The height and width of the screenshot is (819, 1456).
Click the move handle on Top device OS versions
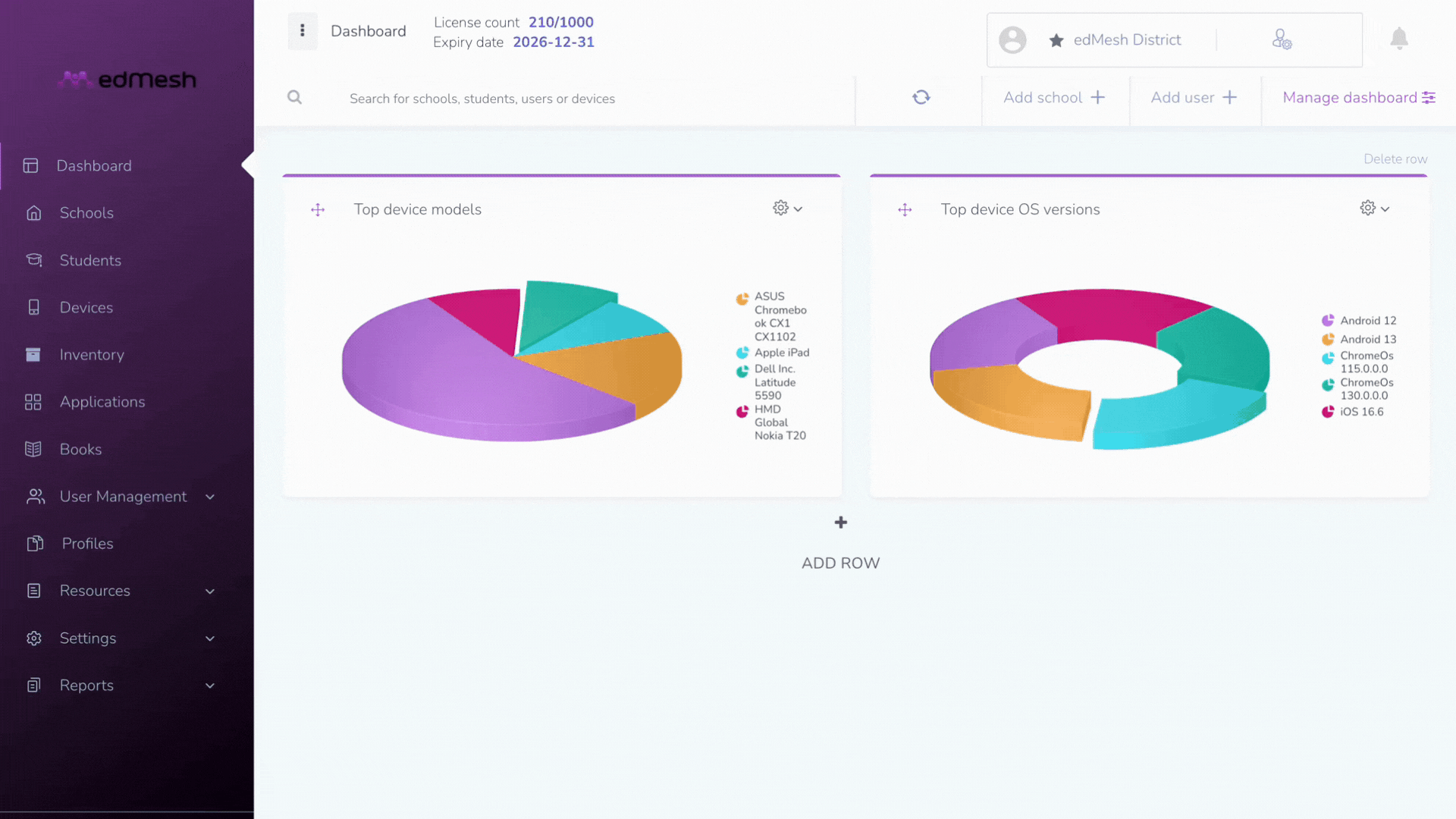(905, 210)
